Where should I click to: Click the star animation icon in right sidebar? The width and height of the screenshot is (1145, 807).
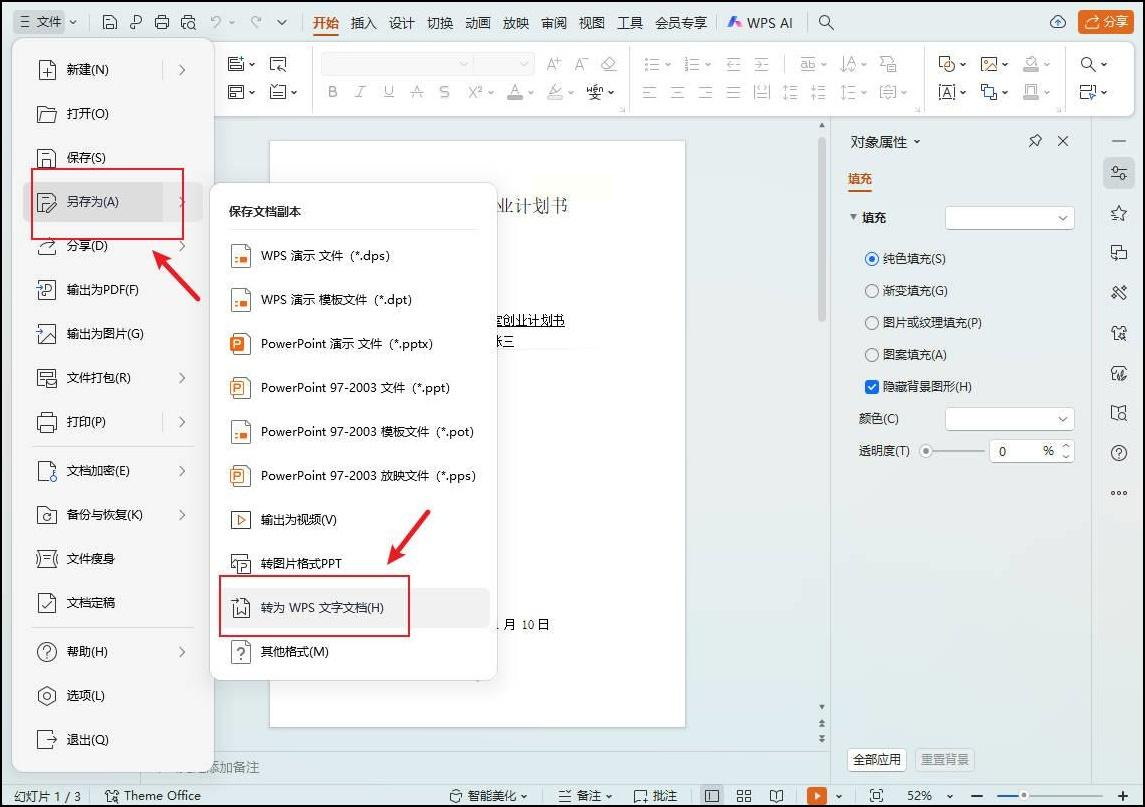tap(1119, 213)
